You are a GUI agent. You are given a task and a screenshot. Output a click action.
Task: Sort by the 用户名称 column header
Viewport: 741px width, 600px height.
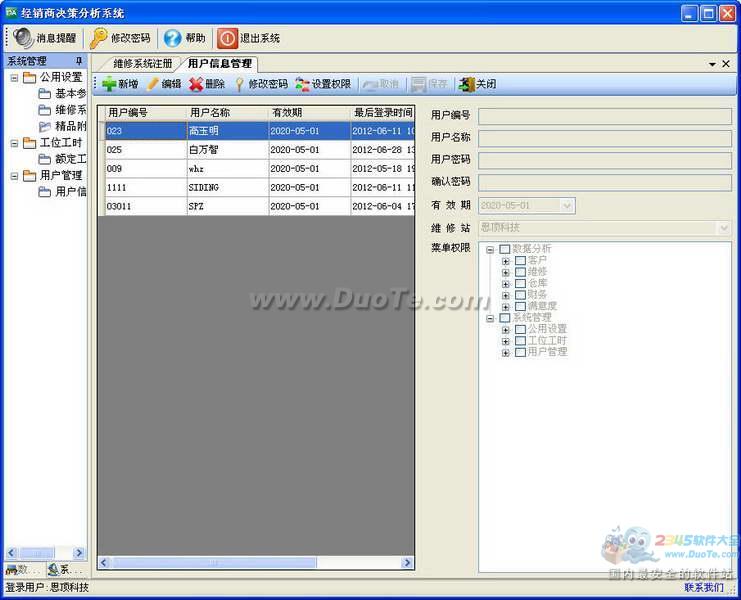pyautogui.click(x=228, y=113)
